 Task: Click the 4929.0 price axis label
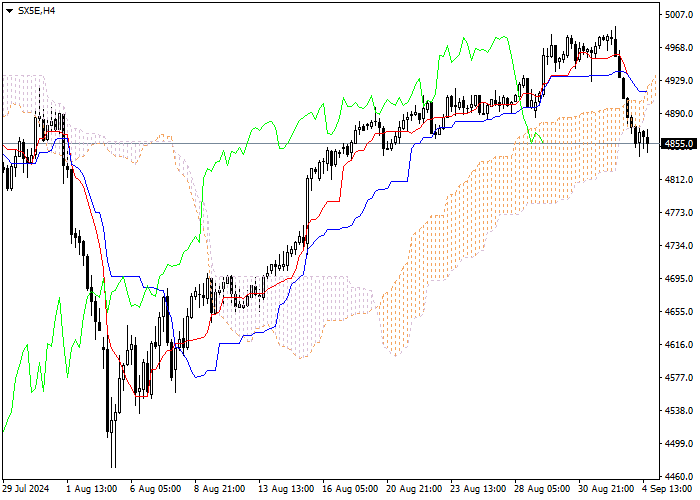pyautogui.click(x=679, y=81)
